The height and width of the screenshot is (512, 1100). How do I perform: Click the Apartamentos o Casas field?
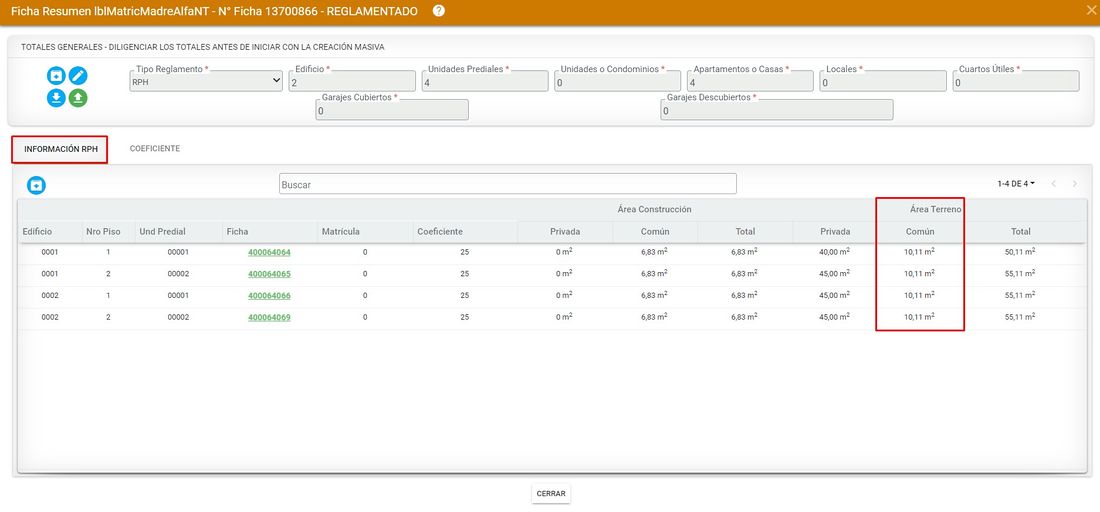click(750, 81)
